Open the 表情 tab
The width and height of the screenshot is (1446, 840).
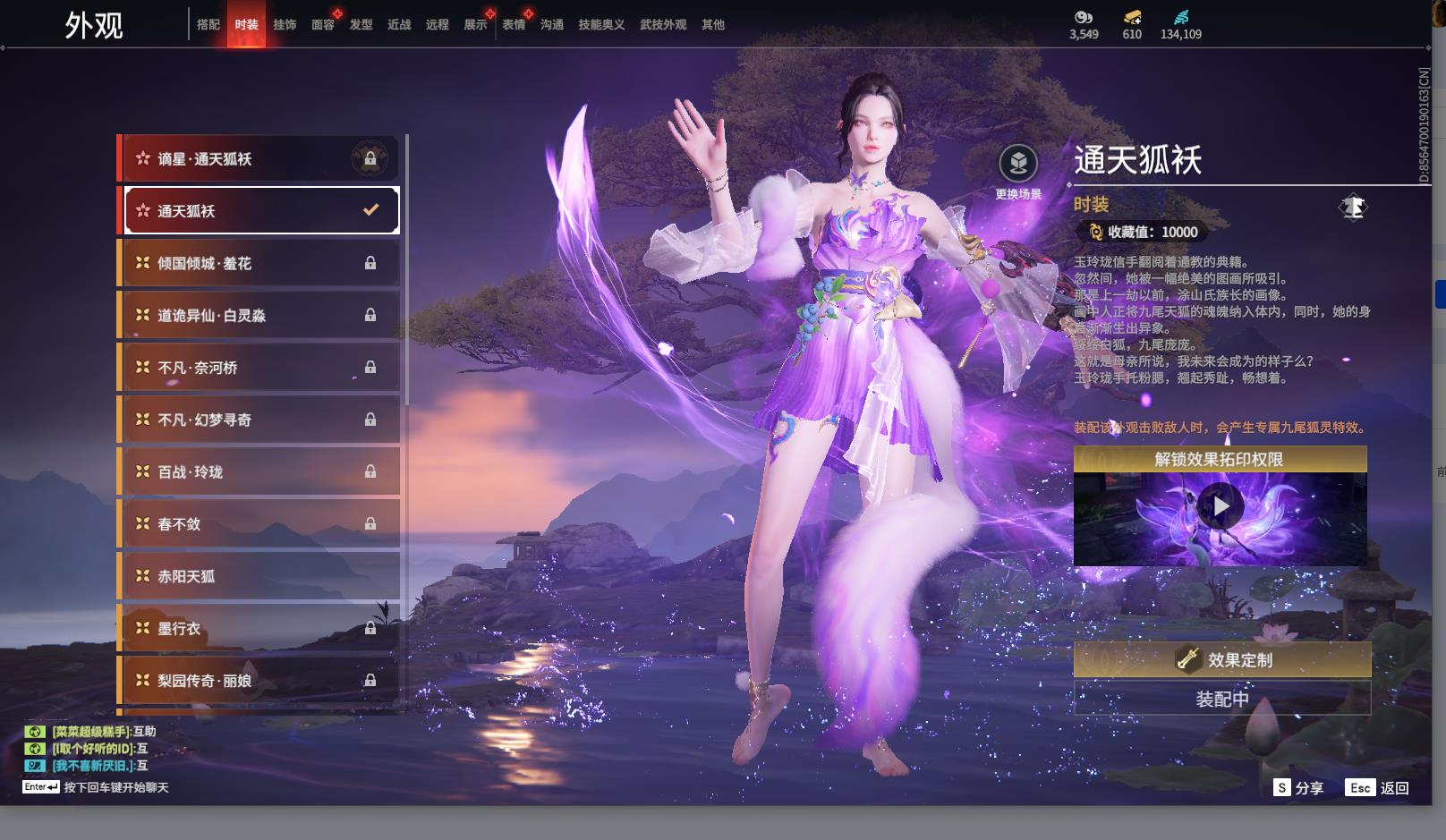click(x=514, y=25)
